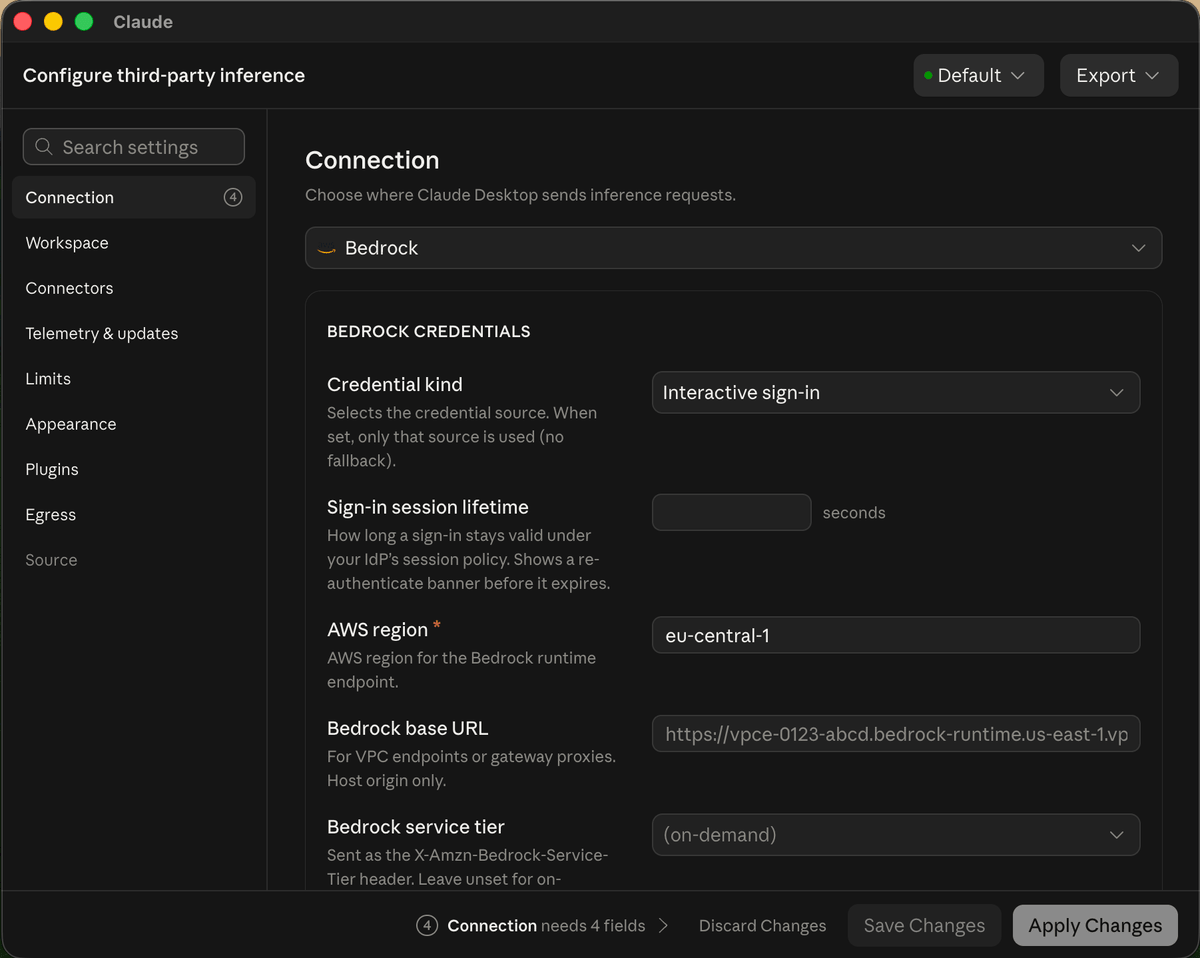Open the Bedrock service tier dropdown
Viewport: 1200px width, 958px height.
click(x=895, y=835)
